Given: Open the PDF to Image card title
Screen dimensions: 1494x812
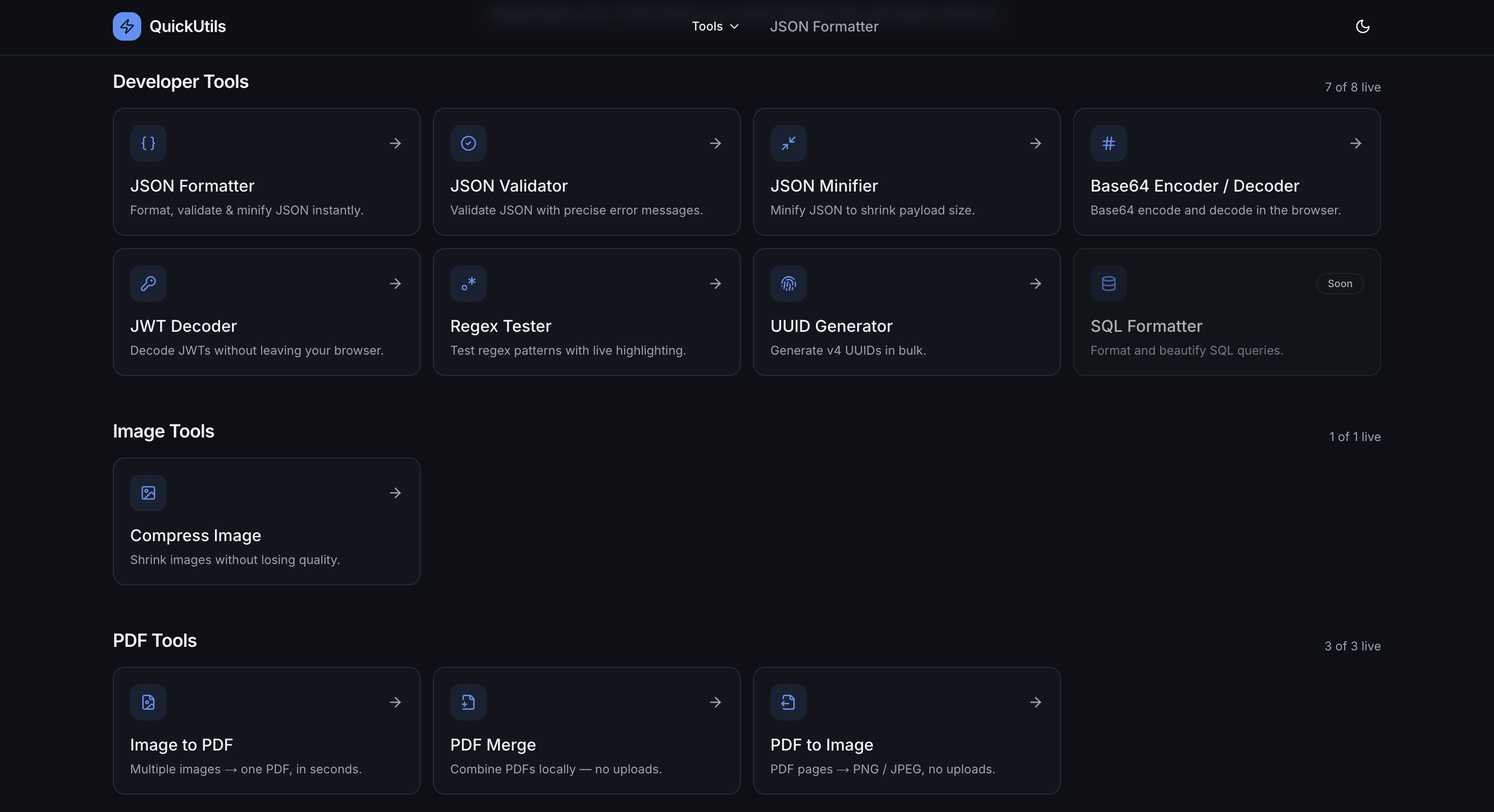Looking at the screenshot, I should click(x=821, y=745).
